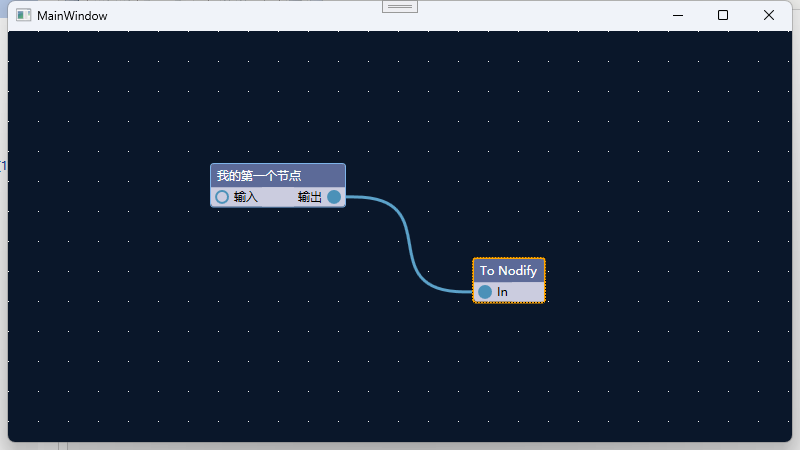Click the debug toolbar handle at top center
This screenshot has height=450, width=800.
(400, 7)
